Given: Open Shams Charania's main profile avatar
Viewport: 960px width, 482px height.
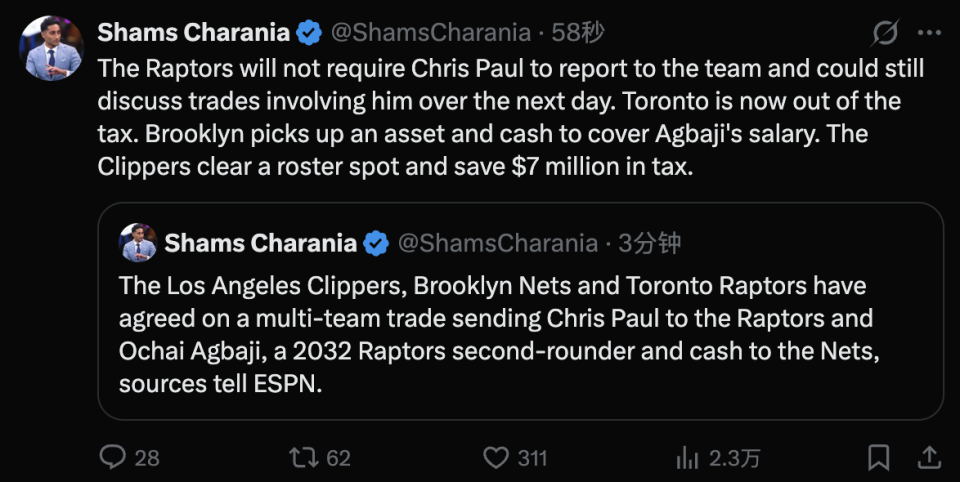Looking at the screenshot, I should tap(53, 49).
